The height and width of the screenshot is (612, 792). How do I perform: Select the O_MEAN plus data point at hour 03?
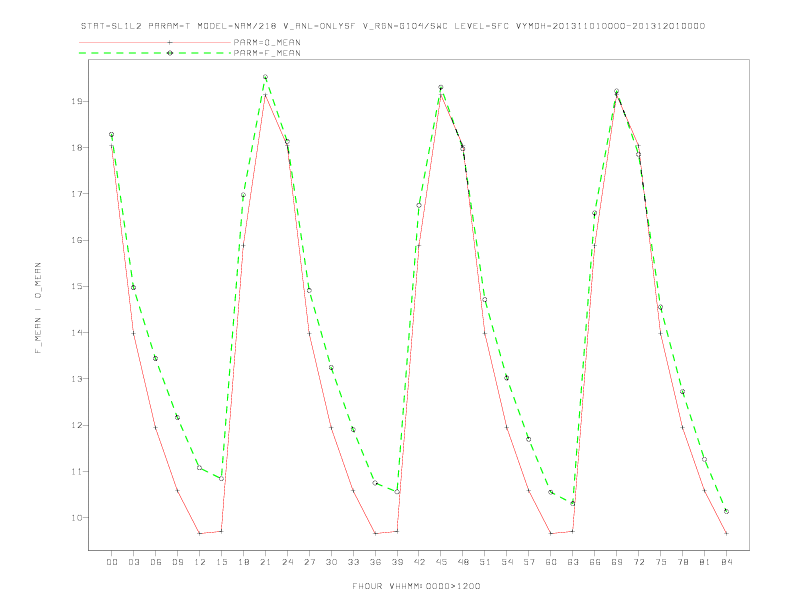point(133,333)
